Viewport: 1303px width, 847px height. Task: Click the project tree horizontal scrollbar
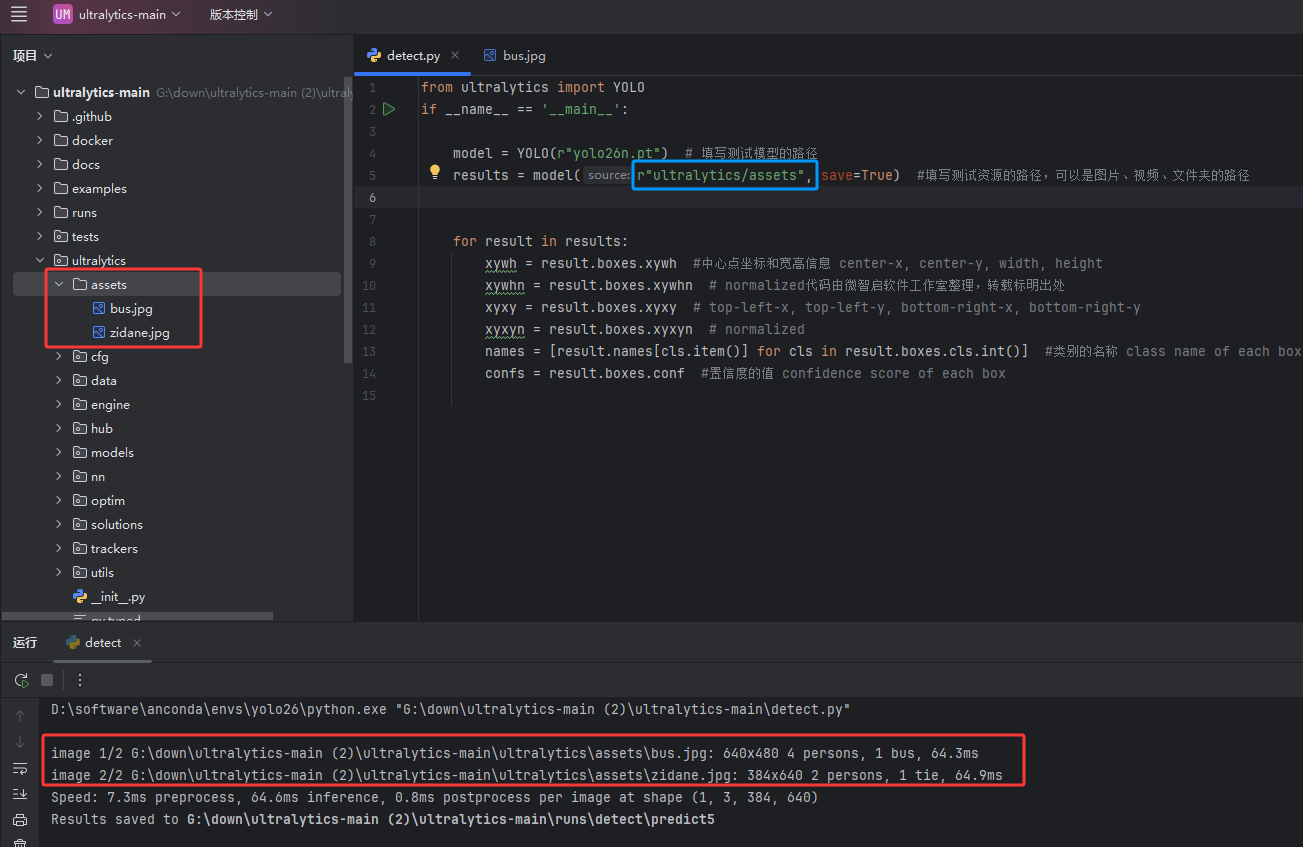(x=138, y=616)
